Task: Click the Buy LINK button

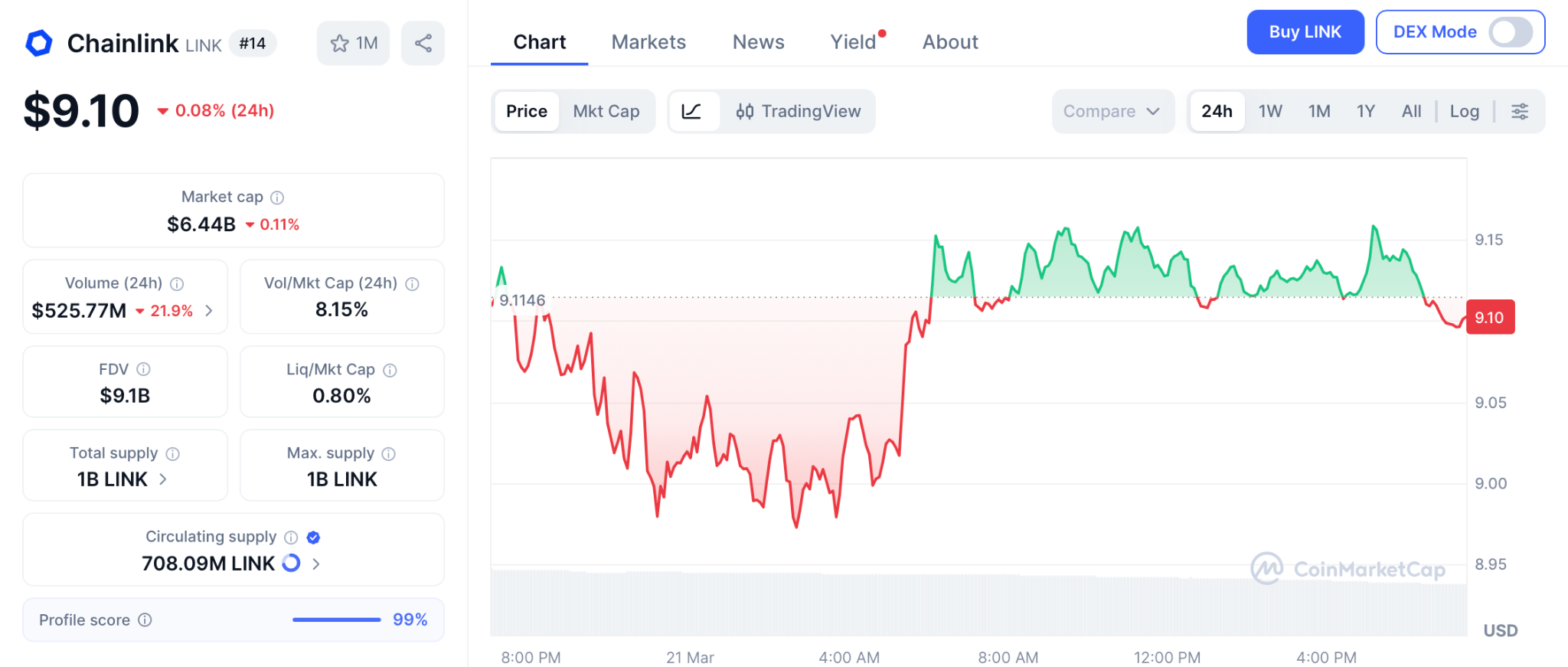Action: coord(1305,32)
